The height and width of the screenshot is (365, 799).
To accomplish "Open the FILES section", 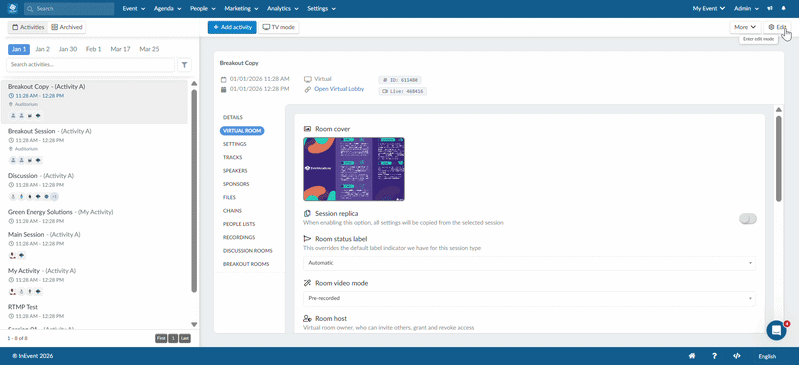I will pyautogui.click(x=229, y=197).
